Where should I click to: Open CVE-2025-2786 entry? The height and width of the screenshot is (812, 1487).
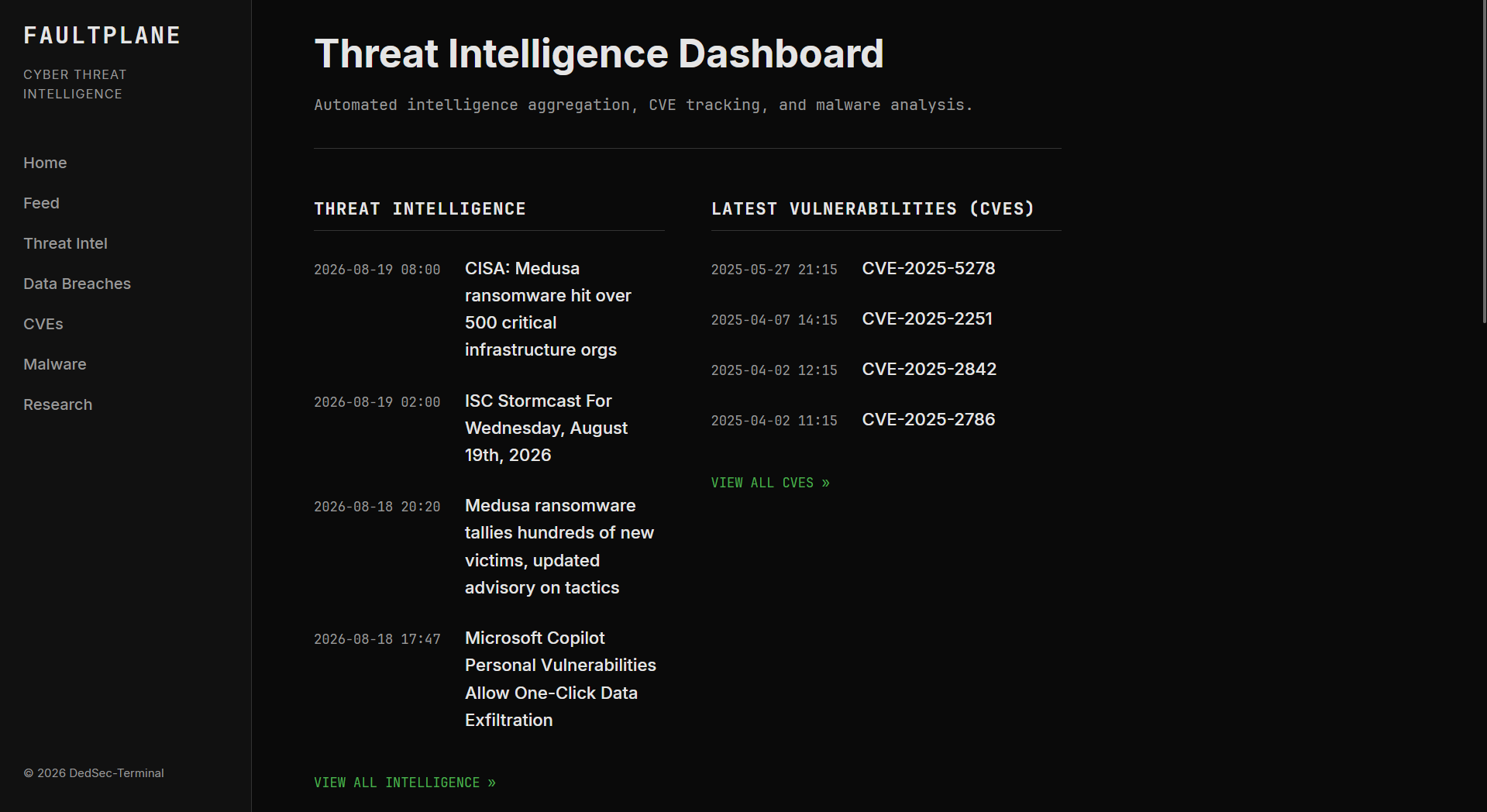[928, 419]
